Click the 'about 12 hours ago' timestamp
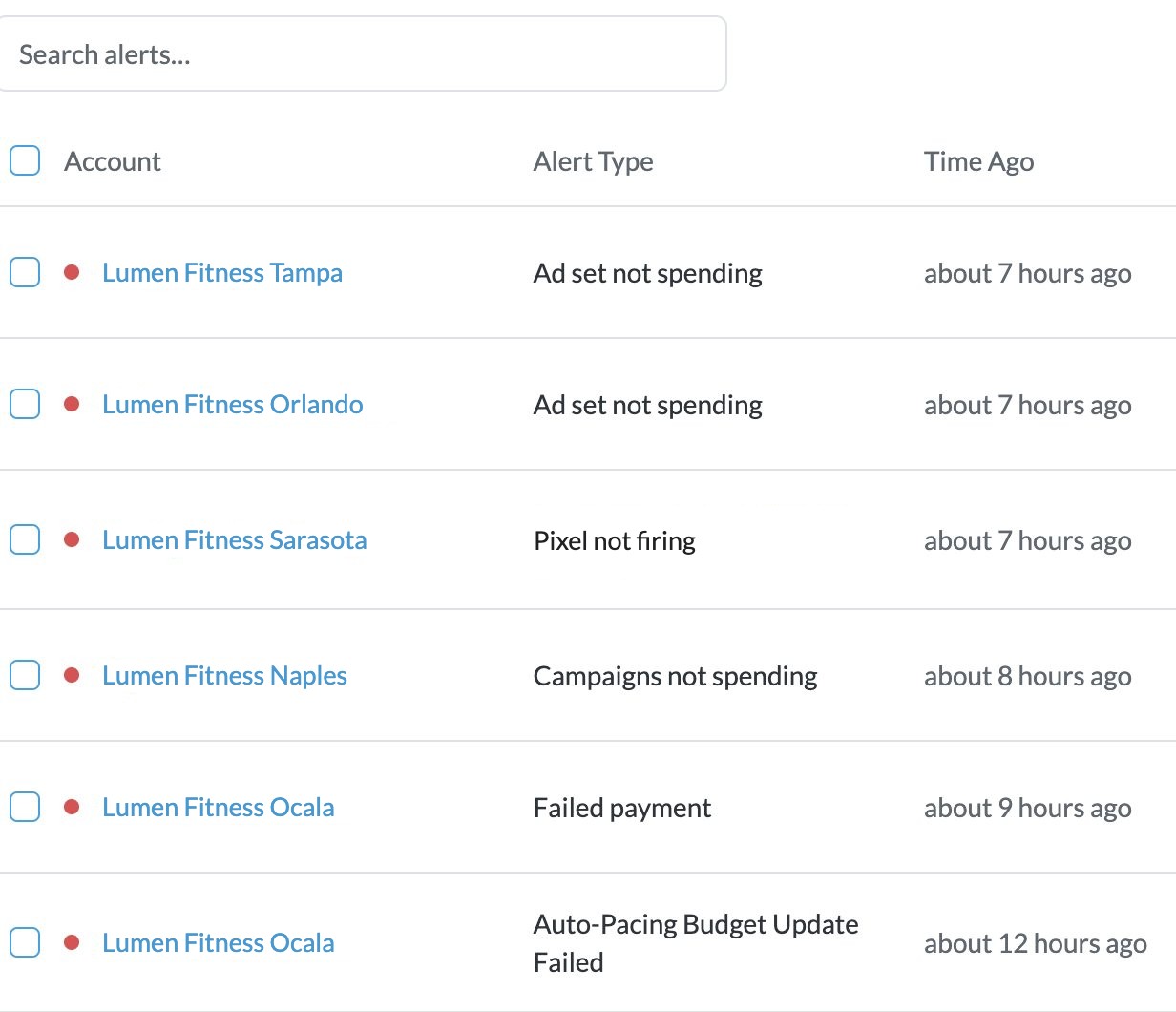This screenshot has width=1176, height=1012. (x=1036, y=944)
